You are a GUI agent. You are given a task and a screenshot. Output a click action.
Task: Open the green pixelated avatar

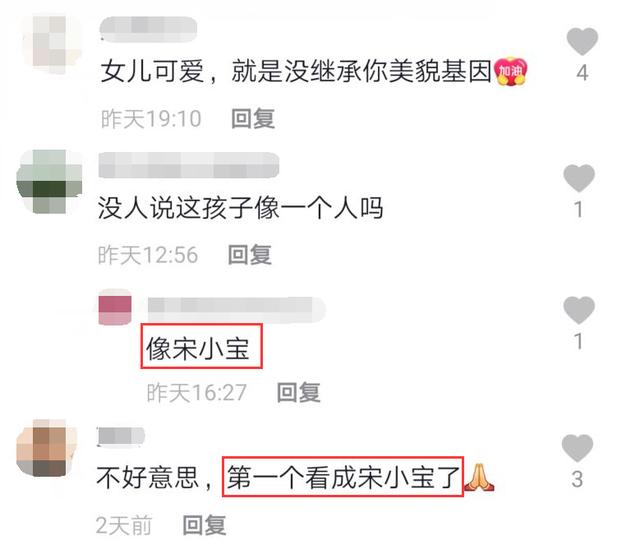(49, 182)
